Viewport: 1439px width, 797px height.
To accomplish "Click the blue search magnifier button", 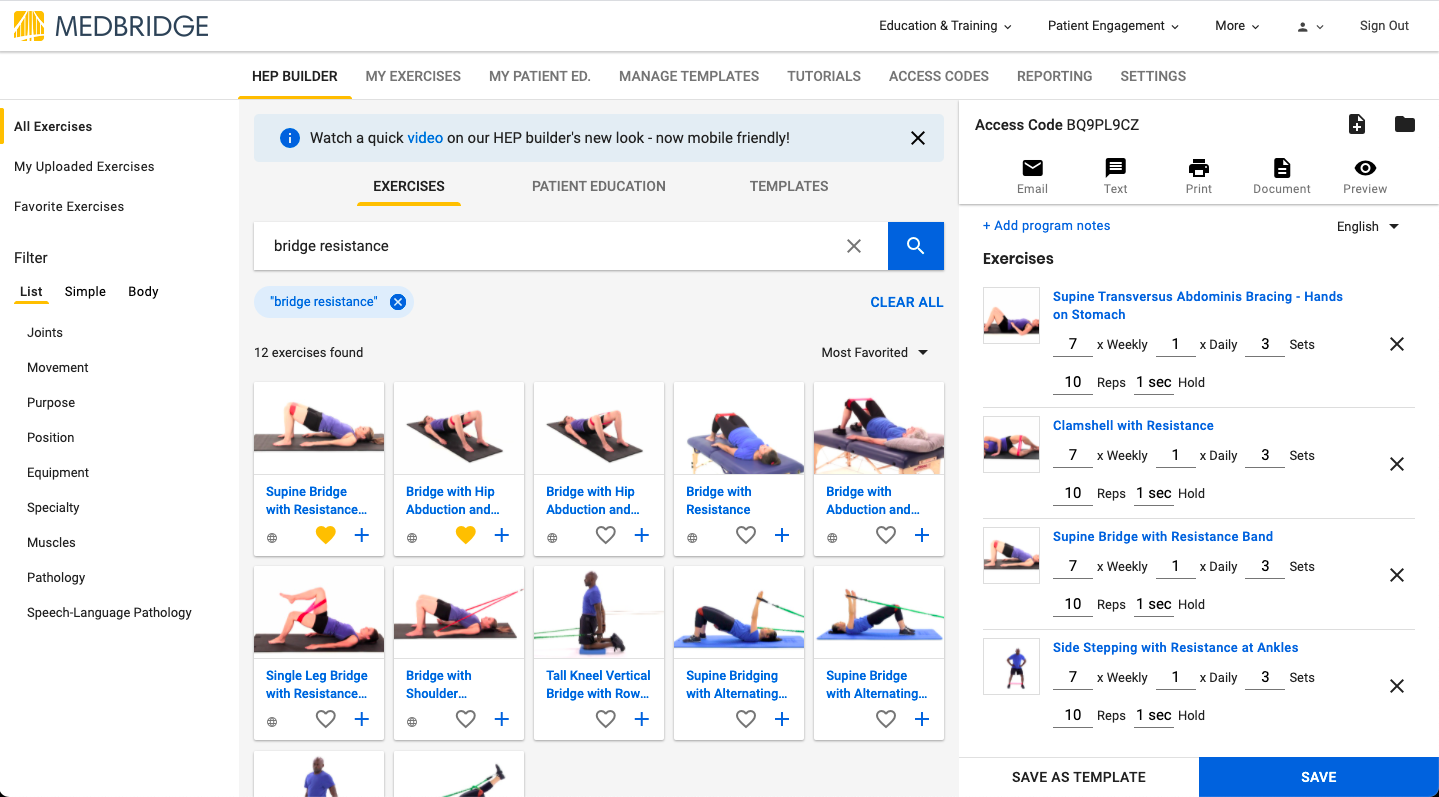I will click(916, 246).
